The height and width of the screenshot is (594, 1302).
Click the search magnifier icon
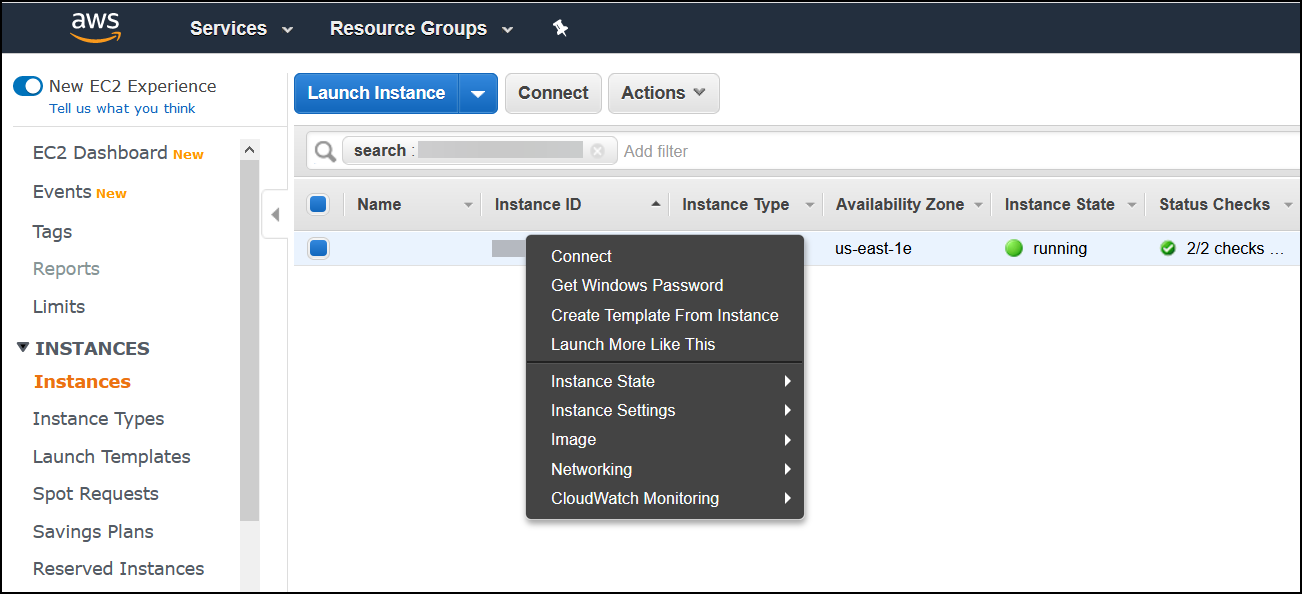click(x=324, y=150)
